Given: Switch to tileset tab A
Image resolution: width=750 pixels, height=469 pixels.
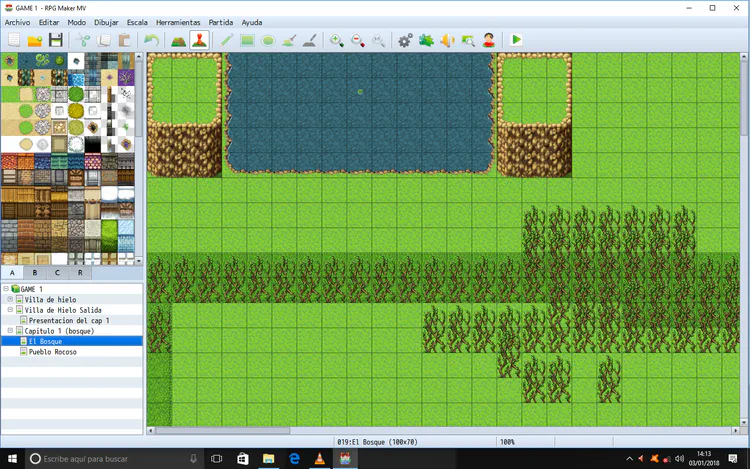Looking at the screenshot, I should 12,273.
